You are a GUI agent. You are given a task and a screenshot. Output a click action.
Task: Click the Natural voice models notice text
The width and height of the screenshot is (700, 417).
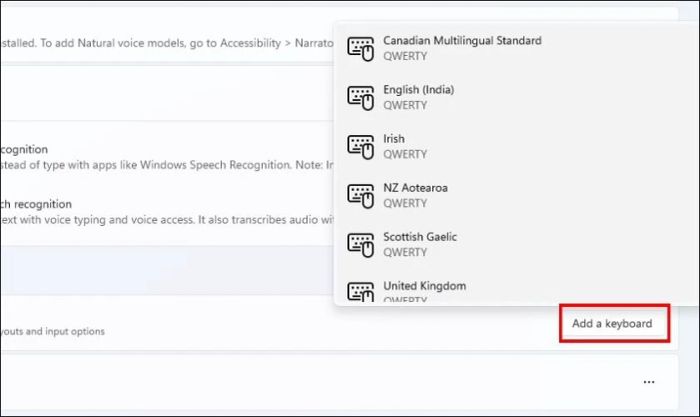pos(167,43)
